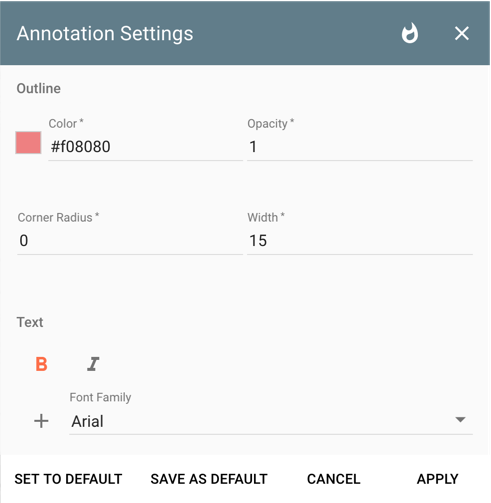Click Set to Default button
The width and height of the screenshot is (491, 503).
68,479
